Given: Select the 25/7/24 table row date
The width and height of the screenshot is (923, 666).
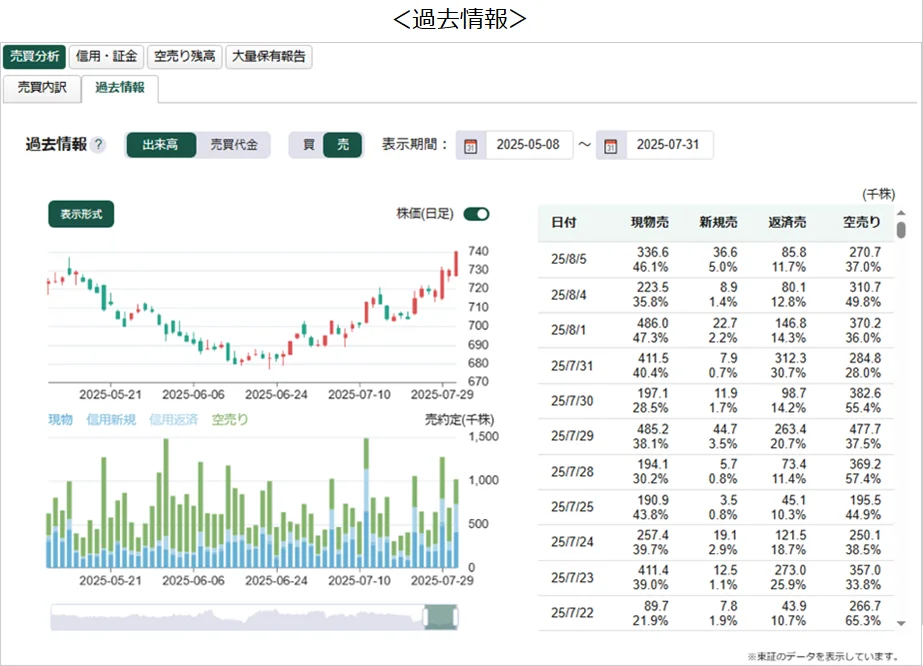Looking at the screenshot, I should point(572,542).
